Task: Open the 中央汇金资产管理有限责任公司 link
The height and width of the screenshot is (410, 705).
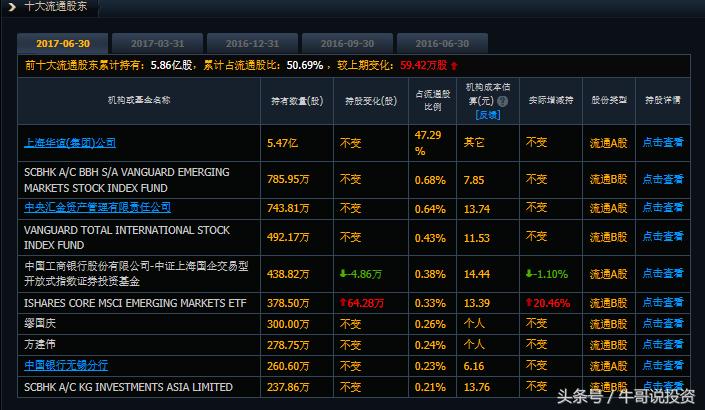Action: [98, 208]
